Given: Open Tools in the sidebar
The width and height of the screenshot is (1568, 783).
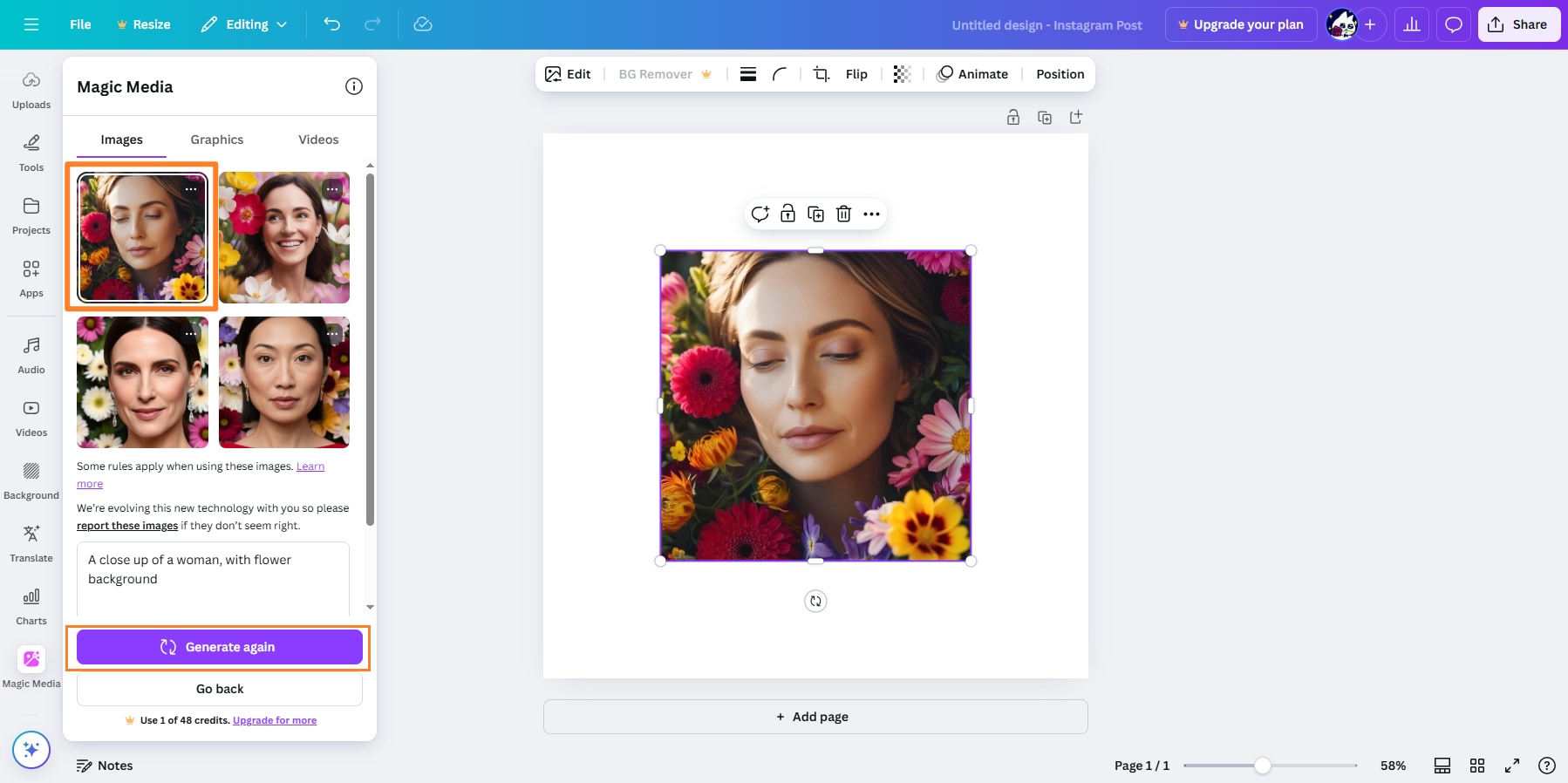Looking at the screenshot, I should [x=31, y=153].
